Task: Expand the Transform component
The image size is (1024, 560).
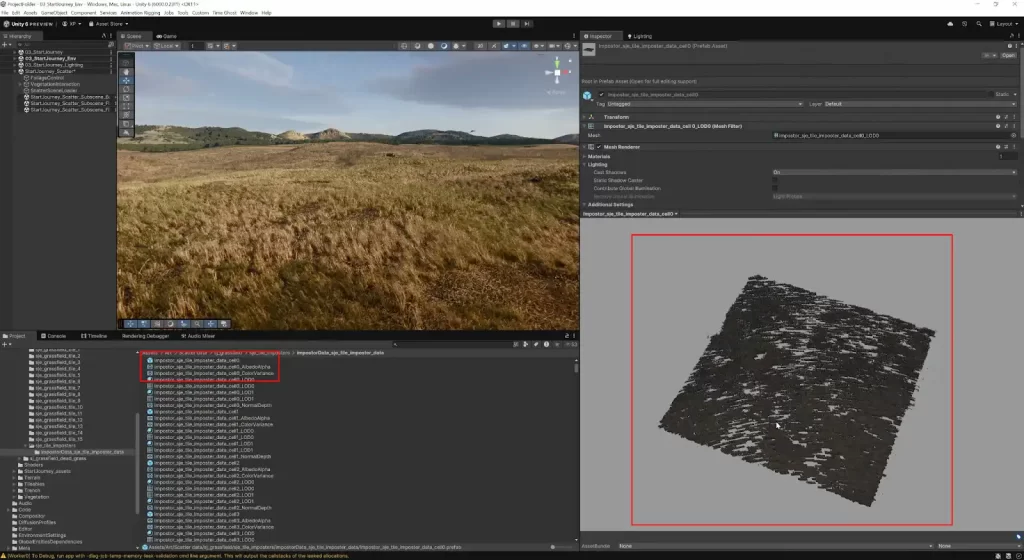Action: click(x=585, y=117)
